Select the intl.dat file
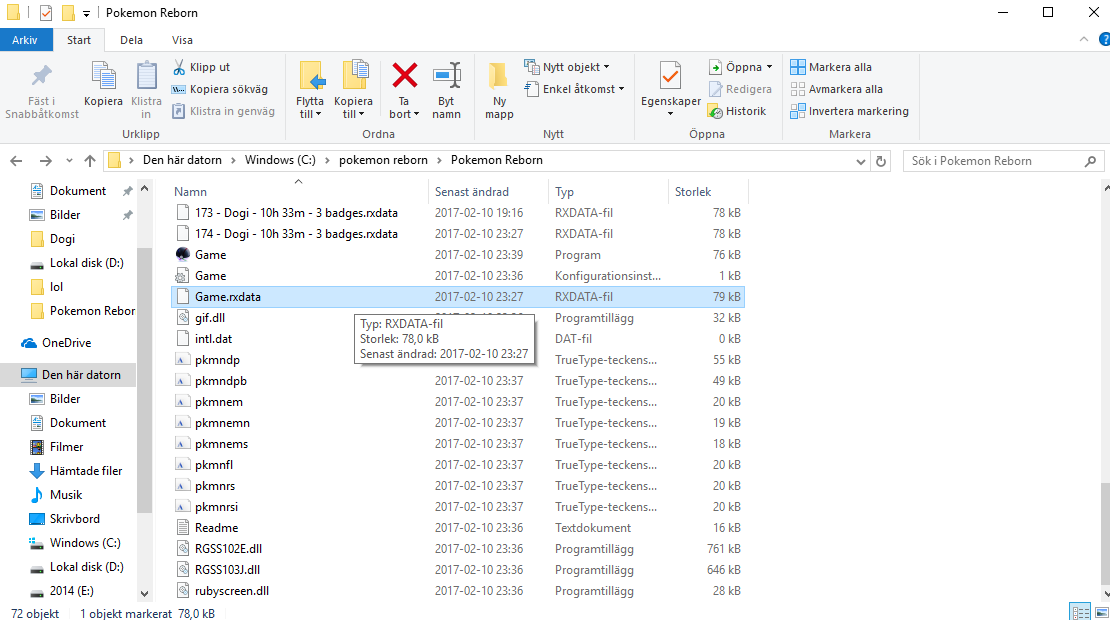This screenshot has height=620, width=1110. (458, 338)
